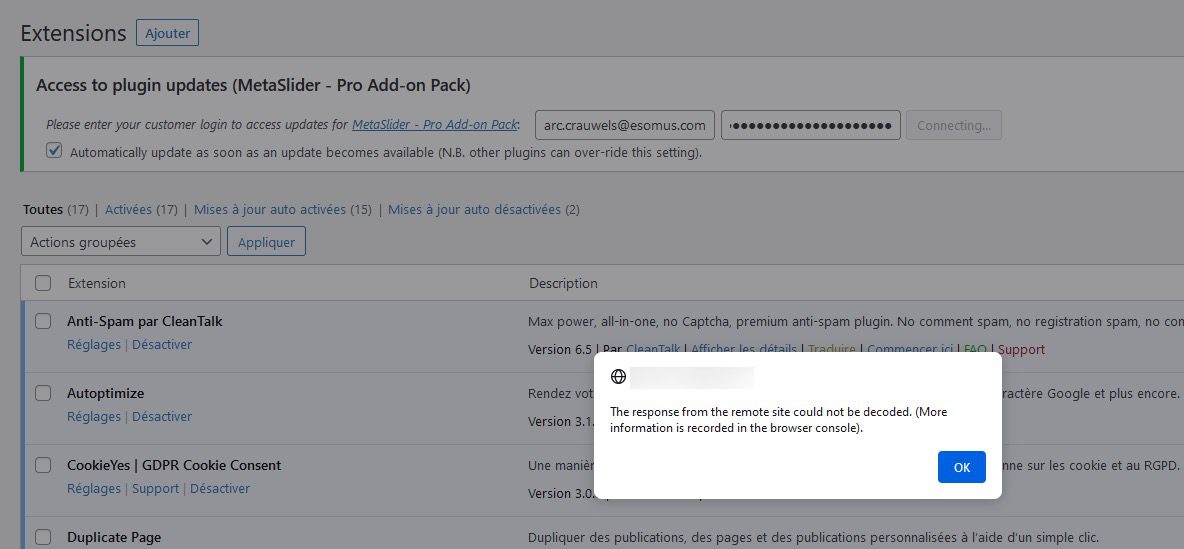1184x549 pixels.
Task: Filter by Mises à jour auto activées
Action: coord(270,210)
